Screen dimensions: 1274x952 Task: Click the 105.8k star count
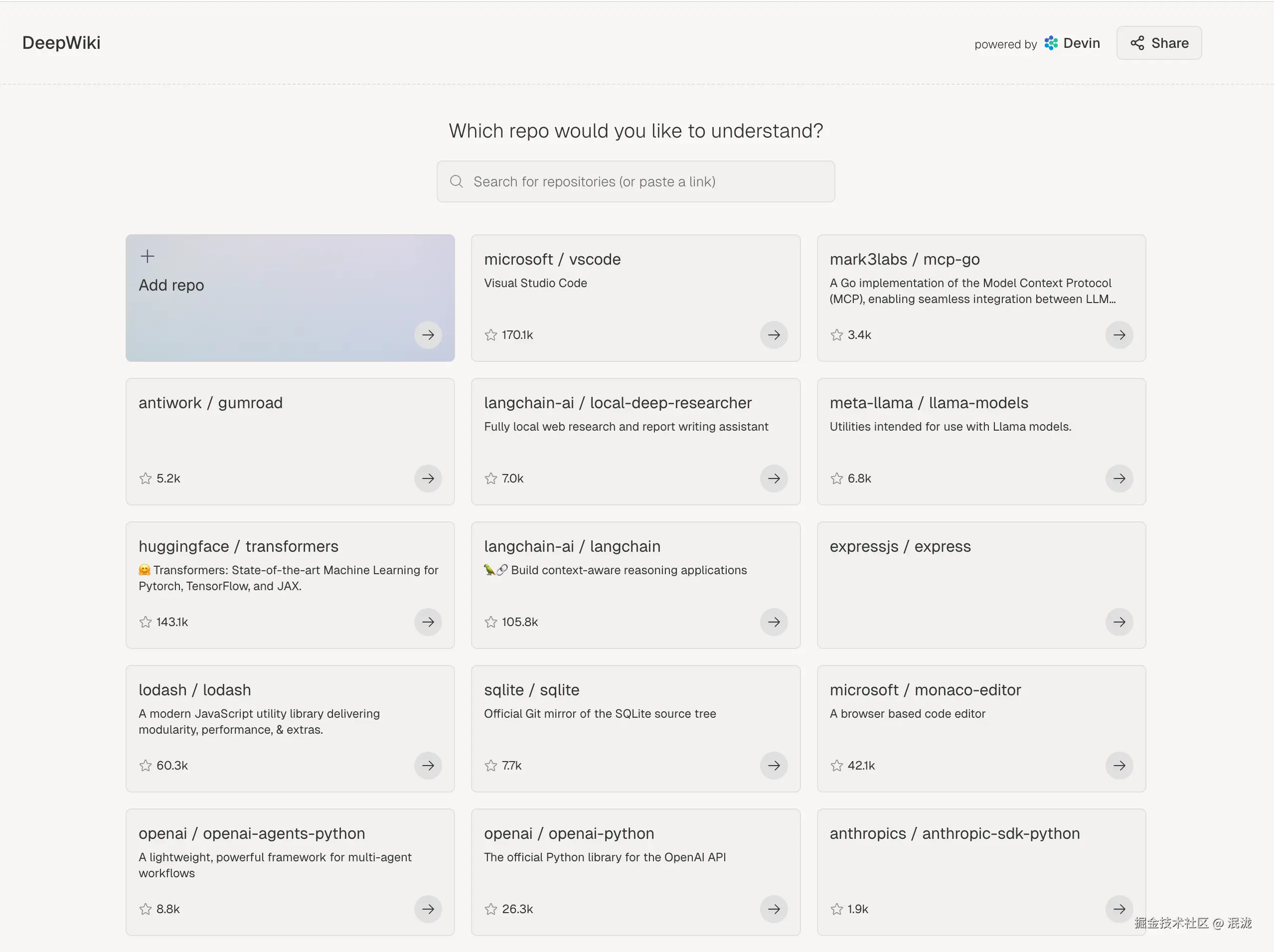(519, 622)
